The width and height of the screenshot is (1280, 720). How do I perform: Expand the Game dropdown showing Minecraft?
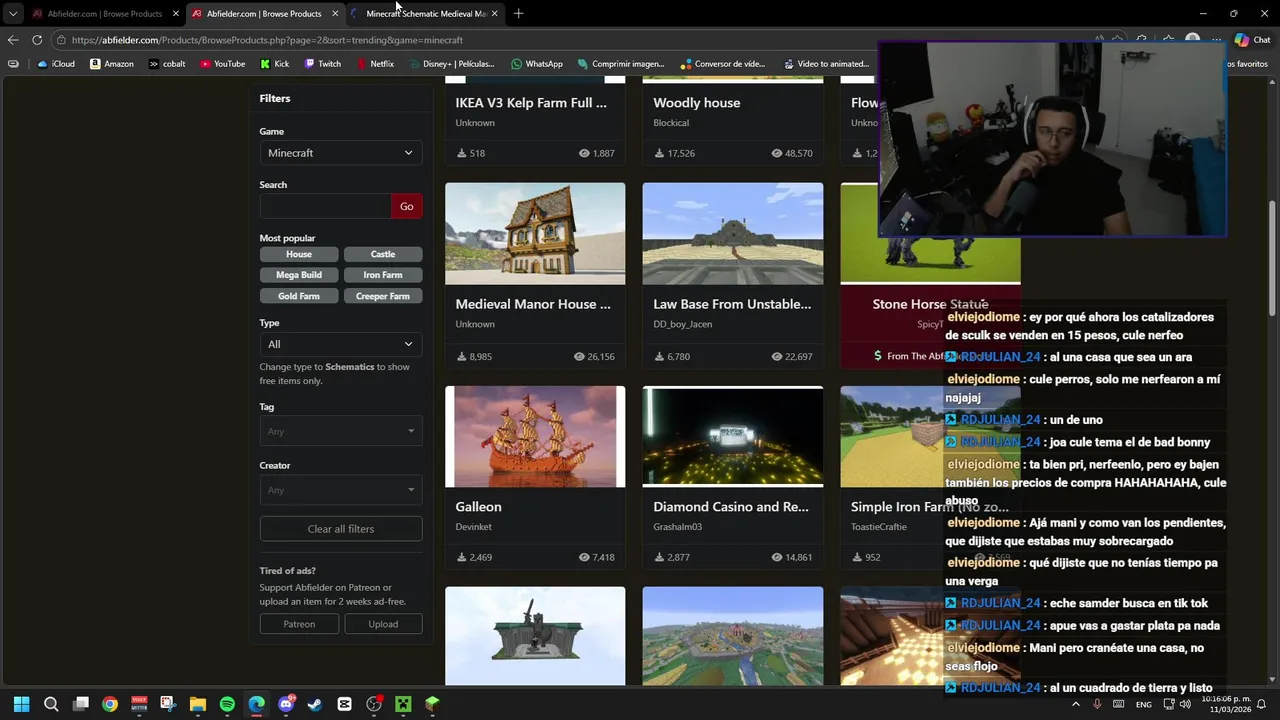pyautogui.click(x=340, y=153)
